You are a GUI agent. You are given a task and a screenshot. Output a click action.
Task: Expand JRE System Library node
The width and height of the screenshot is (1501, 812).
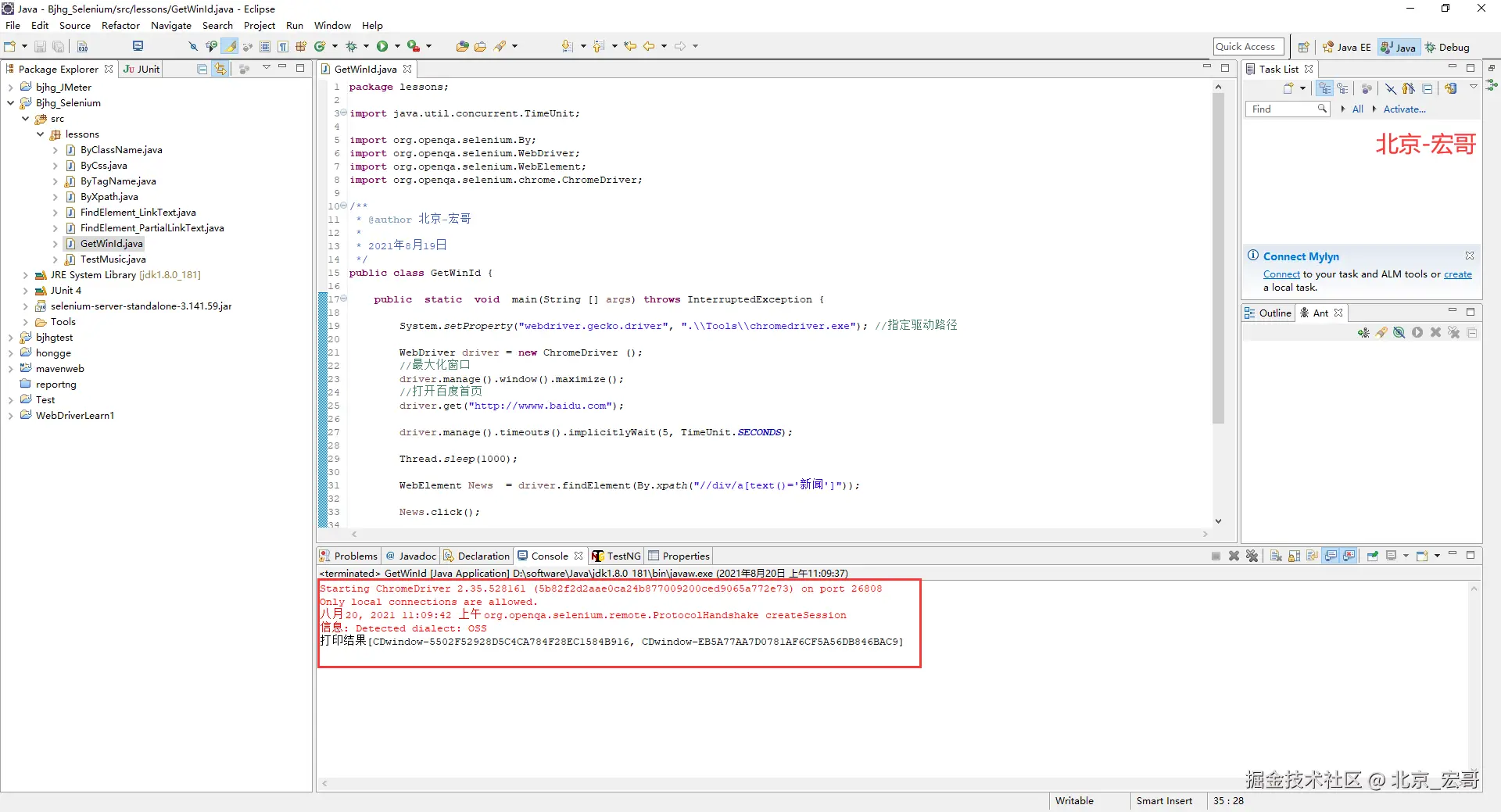point(26,275)
